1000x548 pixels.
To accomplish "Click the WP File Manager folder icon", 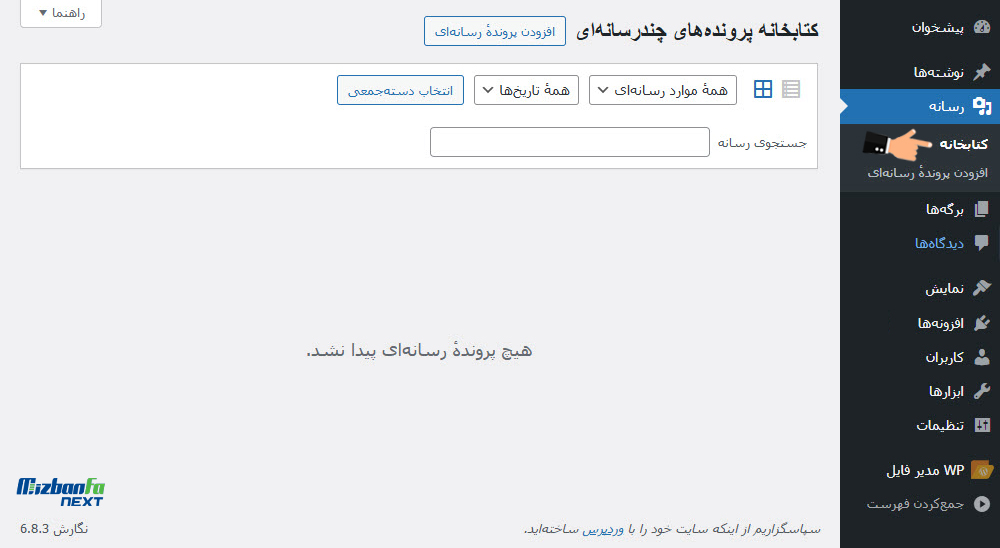I will [x=982, y=470].
